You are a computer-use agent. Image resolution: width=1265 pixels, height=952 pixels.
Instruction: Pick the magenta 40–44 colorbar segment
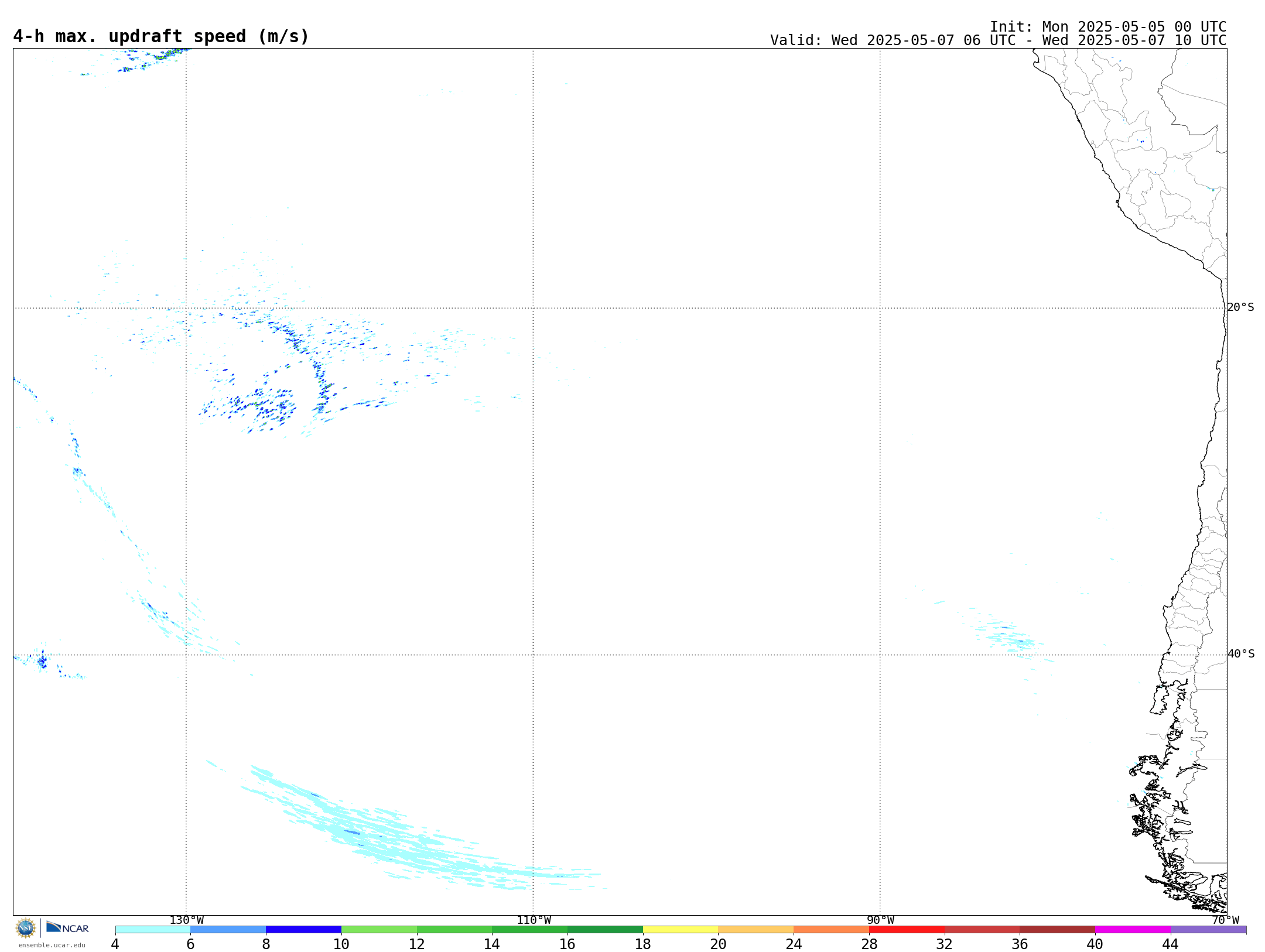coord(1133,930)
